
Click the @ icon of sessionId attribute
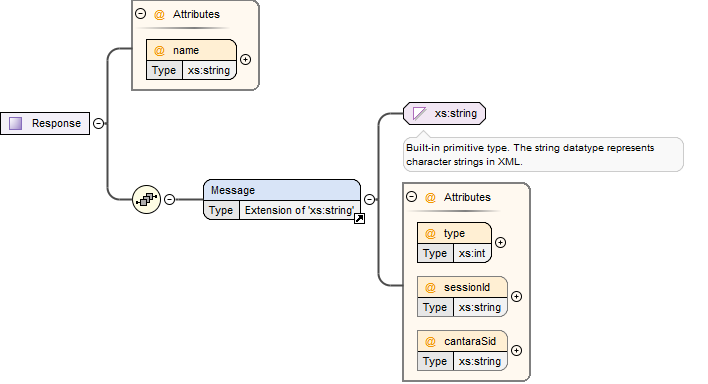pos(430,287)
